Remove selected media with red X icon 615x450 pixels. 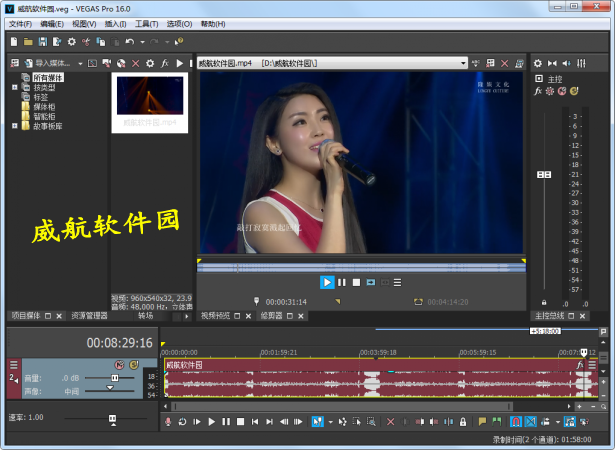(135, 63)
